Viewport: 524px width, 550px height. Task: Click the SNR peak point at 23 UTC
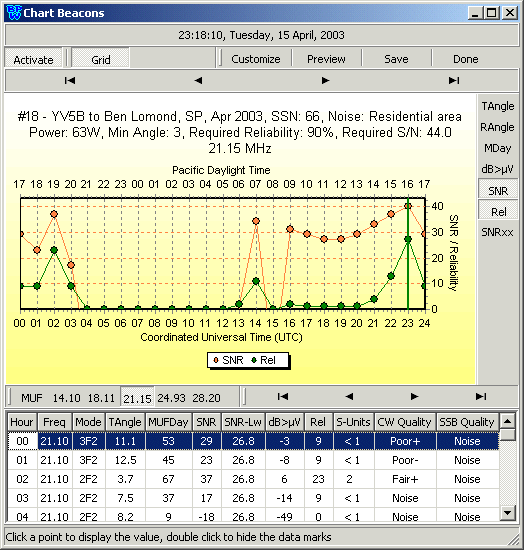coord(408,206)
